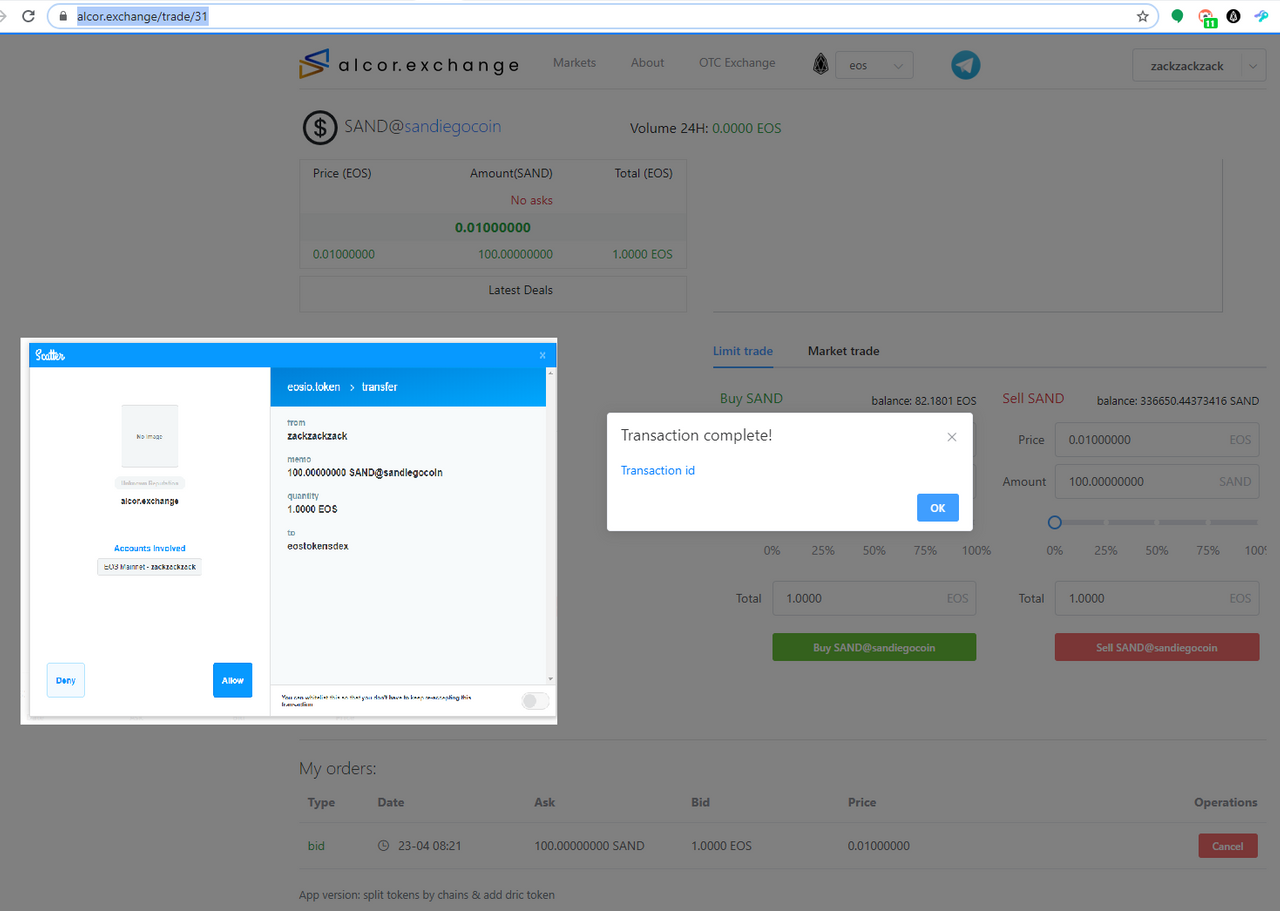Click the balance 336650.44373416 SAND text
1280x911 pixels.
[x=1178, y=401]
